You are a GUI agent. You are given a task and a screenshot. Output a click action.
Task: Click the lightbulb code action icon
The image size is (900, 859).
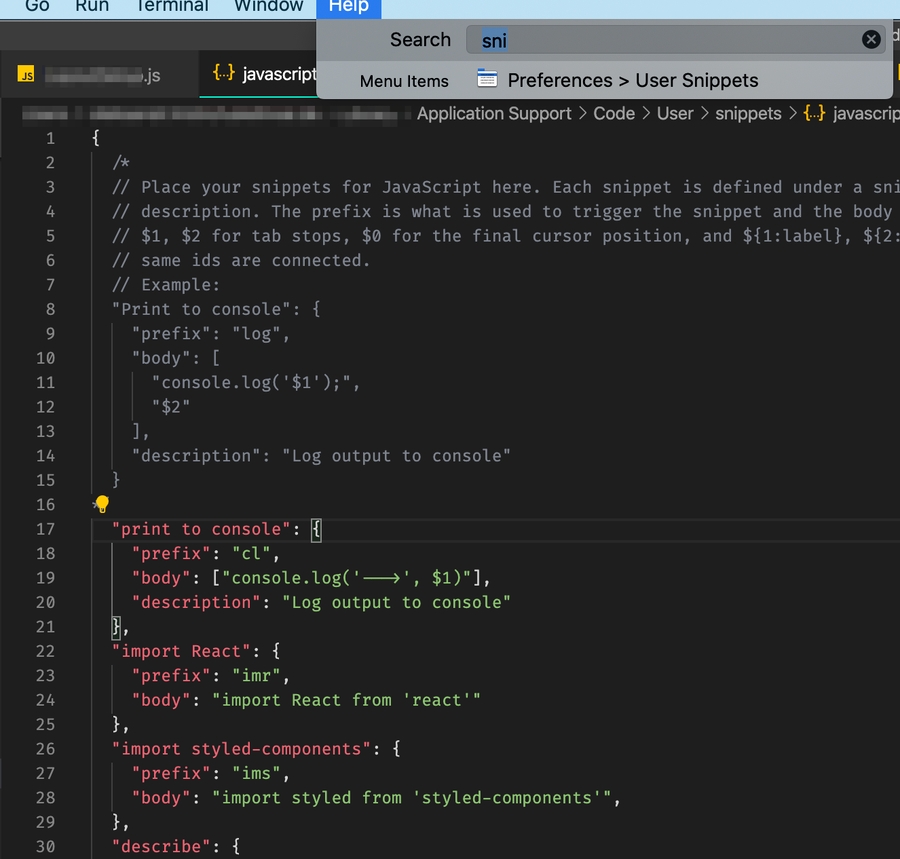101,505
